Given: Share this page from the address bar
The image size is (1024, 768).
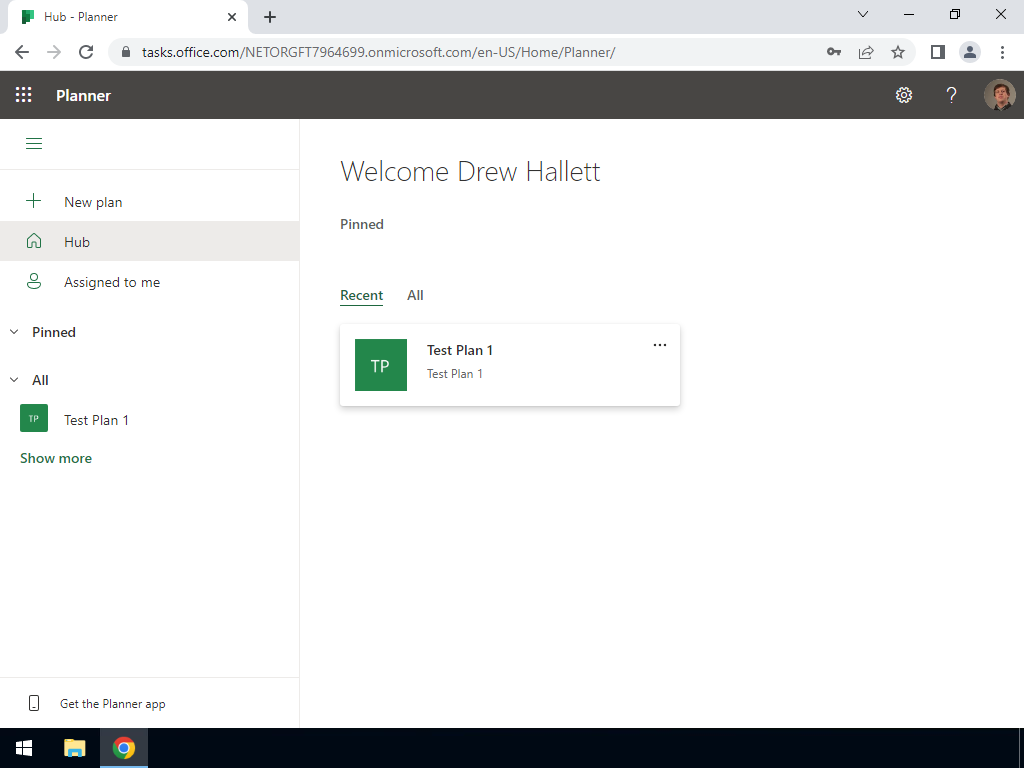Looking at the screenshot, I should coord(866,52).
